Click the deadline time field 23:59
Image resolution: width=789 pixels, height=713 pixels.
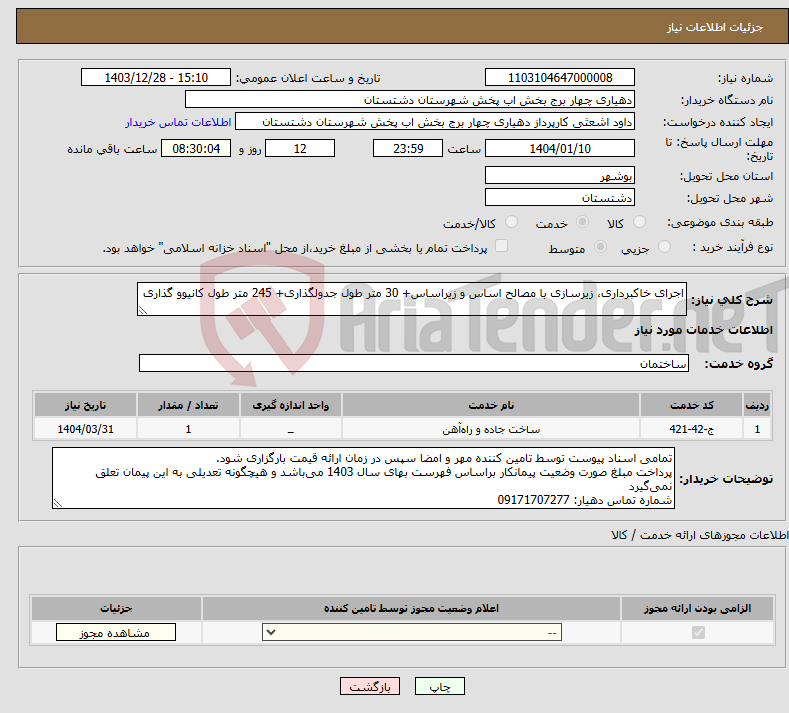408,148
